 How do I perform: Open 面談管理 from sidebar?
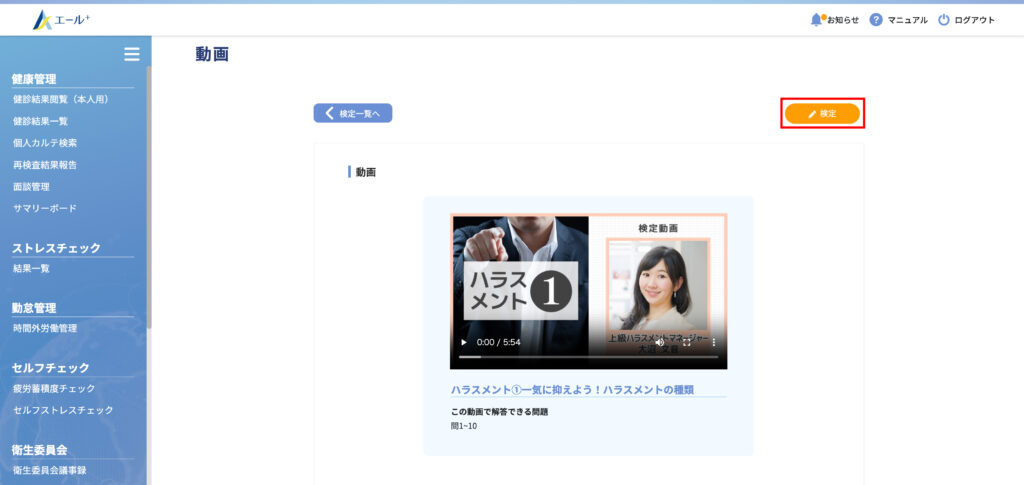click(31, 187)
